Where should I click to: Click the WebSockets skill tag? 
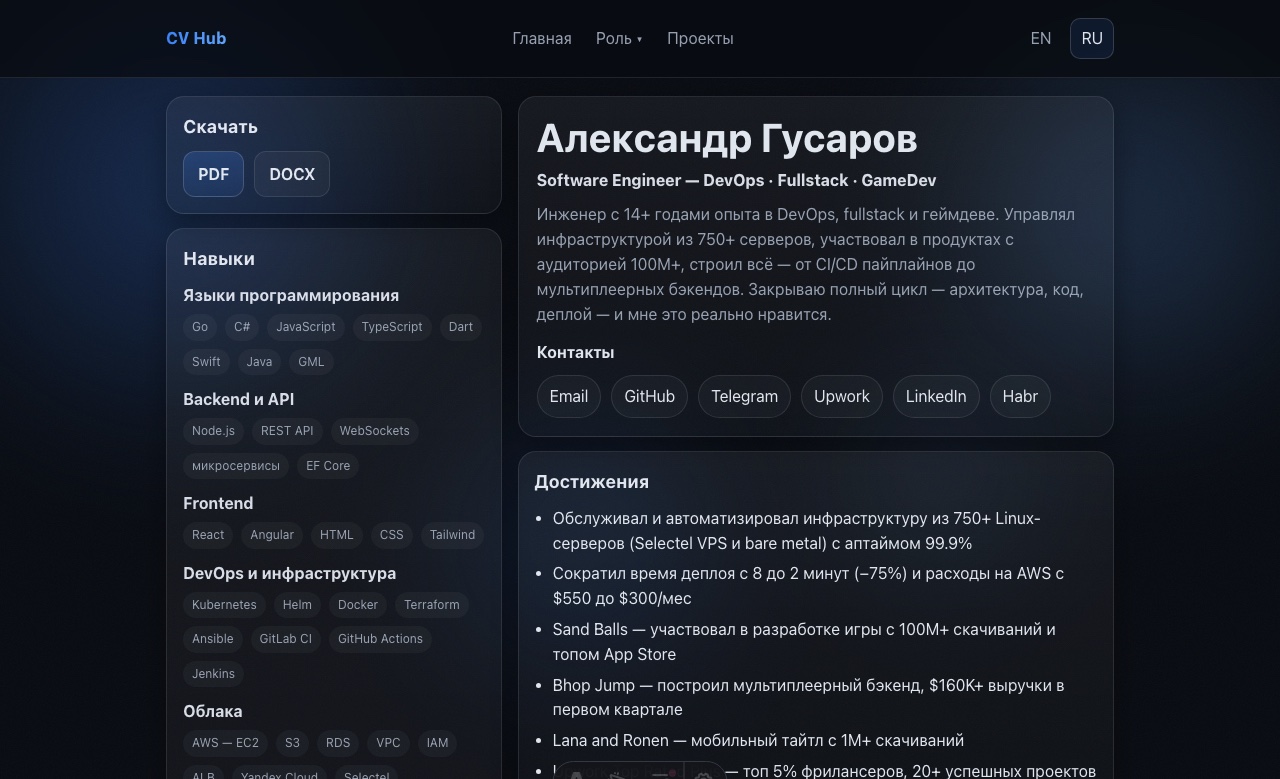374,431
